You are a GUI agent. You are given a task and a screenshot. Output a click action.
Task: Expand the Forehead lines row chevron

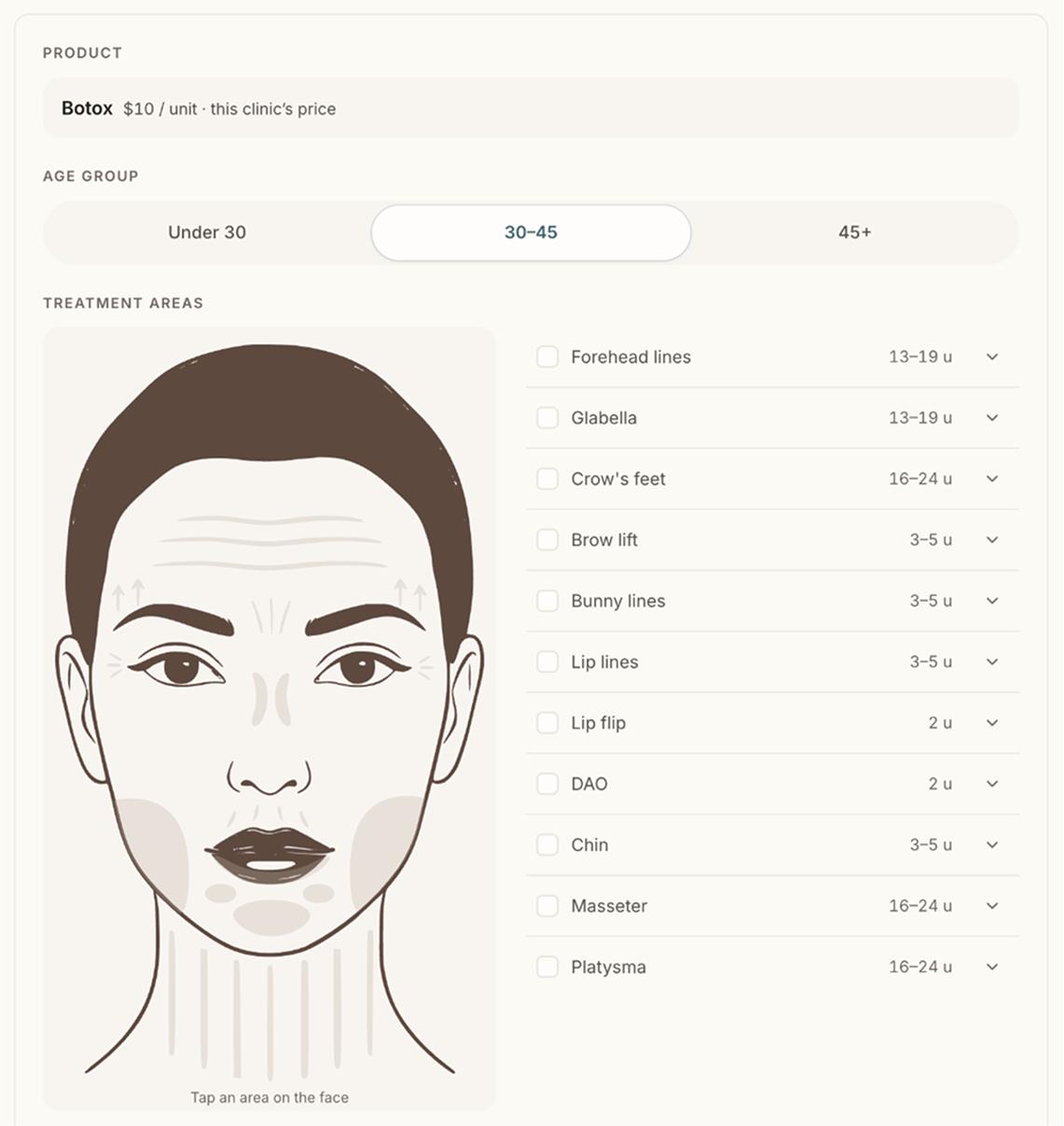point(992,356)
